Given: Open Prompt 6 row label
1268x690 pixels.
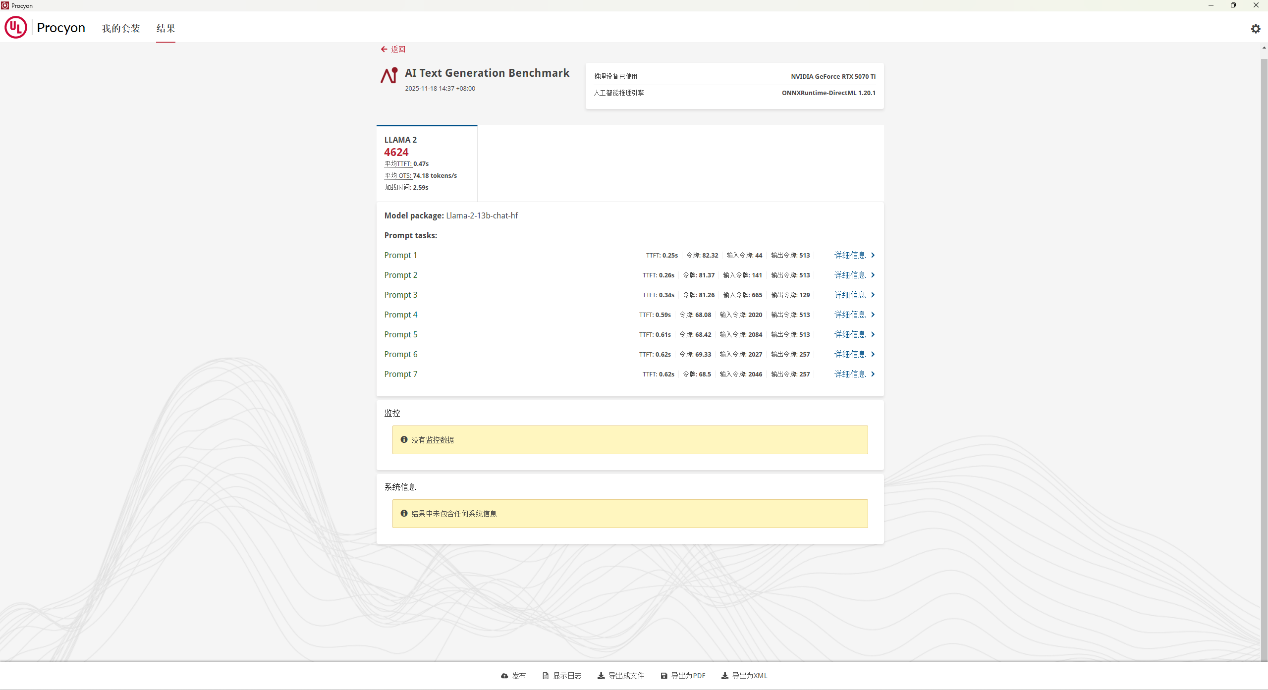Looking at the screenshot, I should point(401,354).
